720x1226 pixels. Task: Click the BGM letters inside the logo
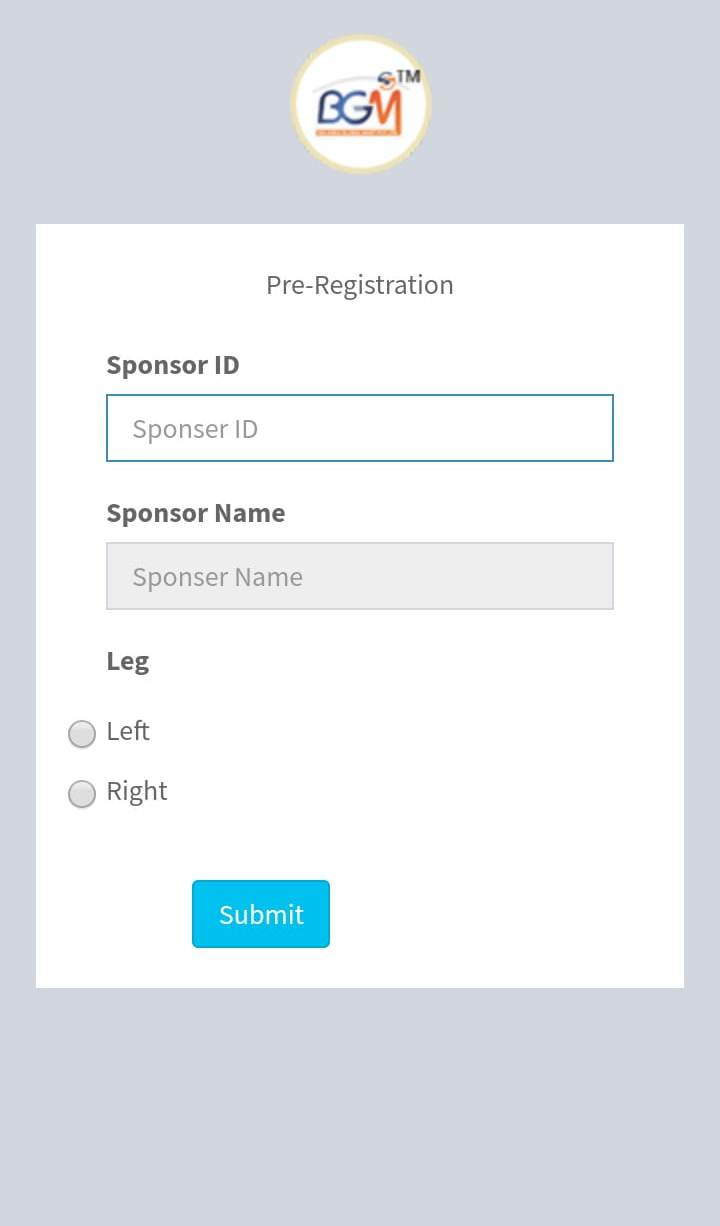click(359, 106)
